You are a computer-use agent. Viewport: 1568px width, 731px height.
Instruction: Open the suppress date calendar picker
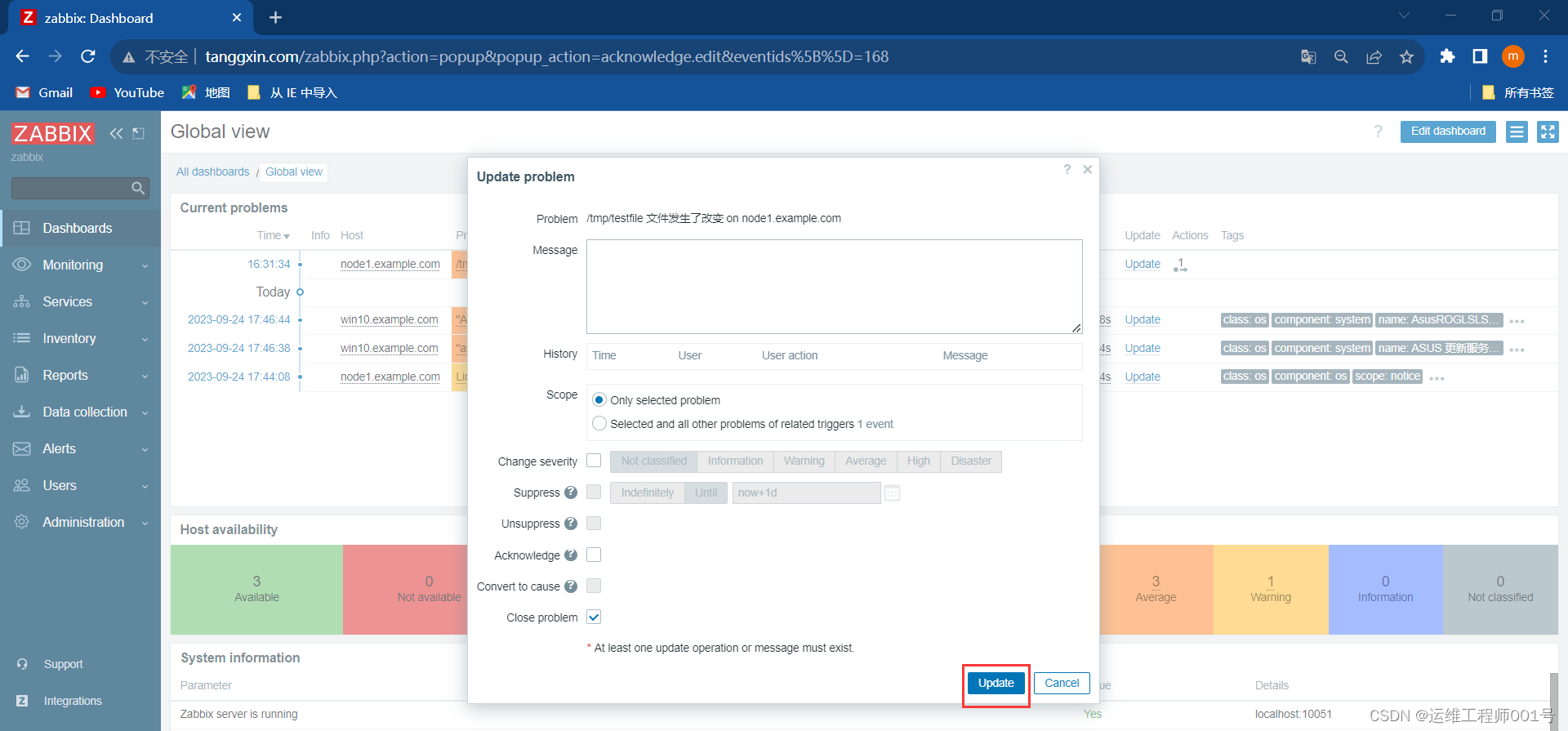click(892, 493)
